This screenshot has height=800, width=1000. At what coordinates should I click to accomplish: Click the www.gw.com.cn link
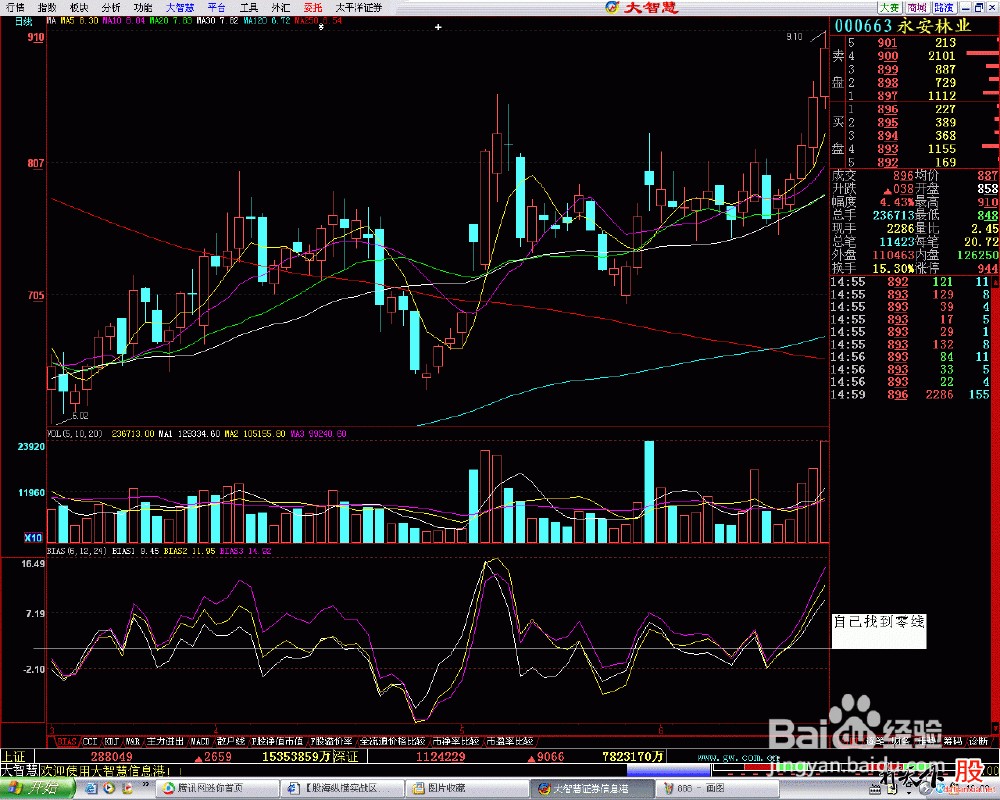tap(739, 757)
